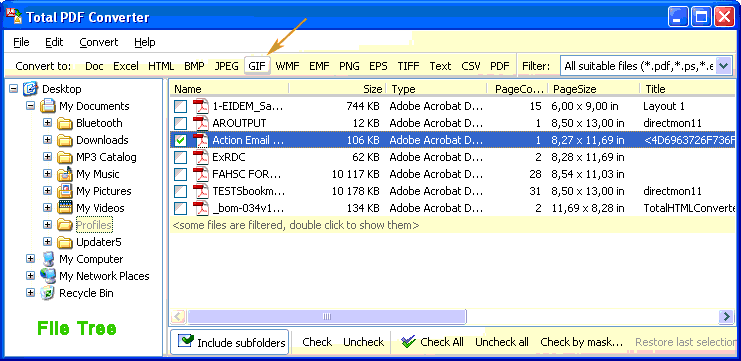Expand the Recycle Bin node
The image size is (741, 361).
30,293
